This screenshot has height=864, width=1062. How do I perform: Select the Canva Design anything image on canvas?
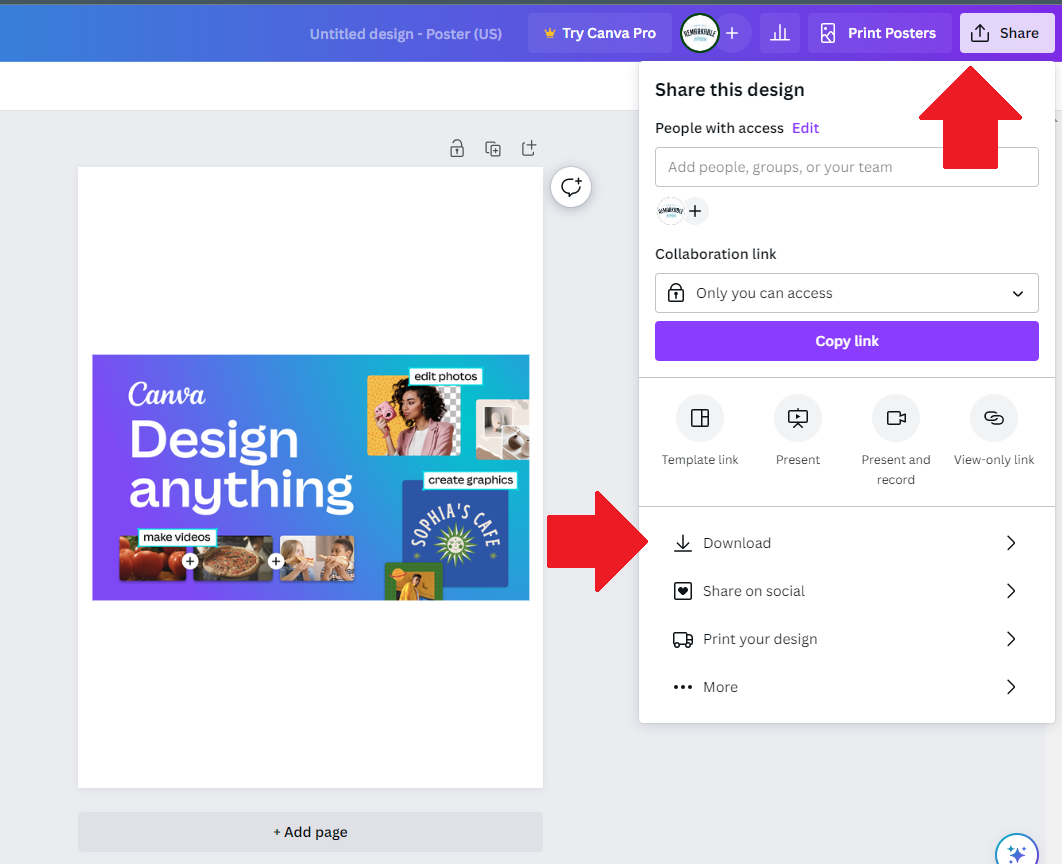pyautogui.click(x=311, y=477)
